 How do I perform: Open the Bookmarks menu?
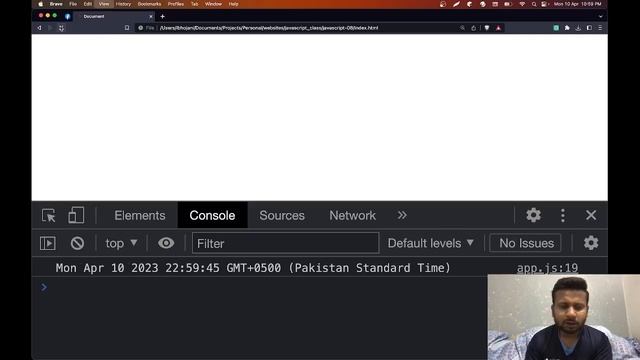click(149, 4)
